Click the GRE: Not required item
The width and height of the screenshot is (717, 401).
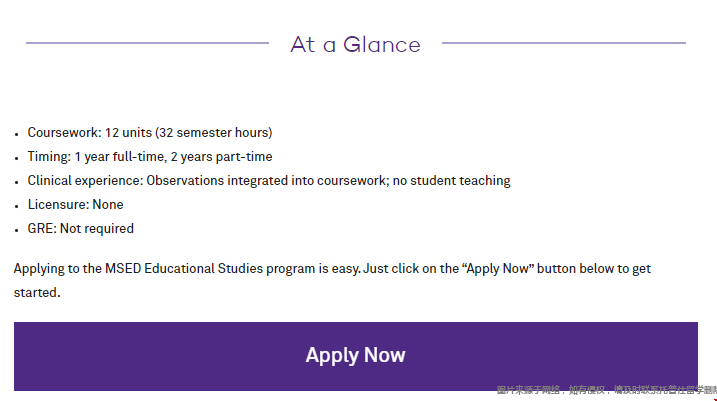click(80, 229)
